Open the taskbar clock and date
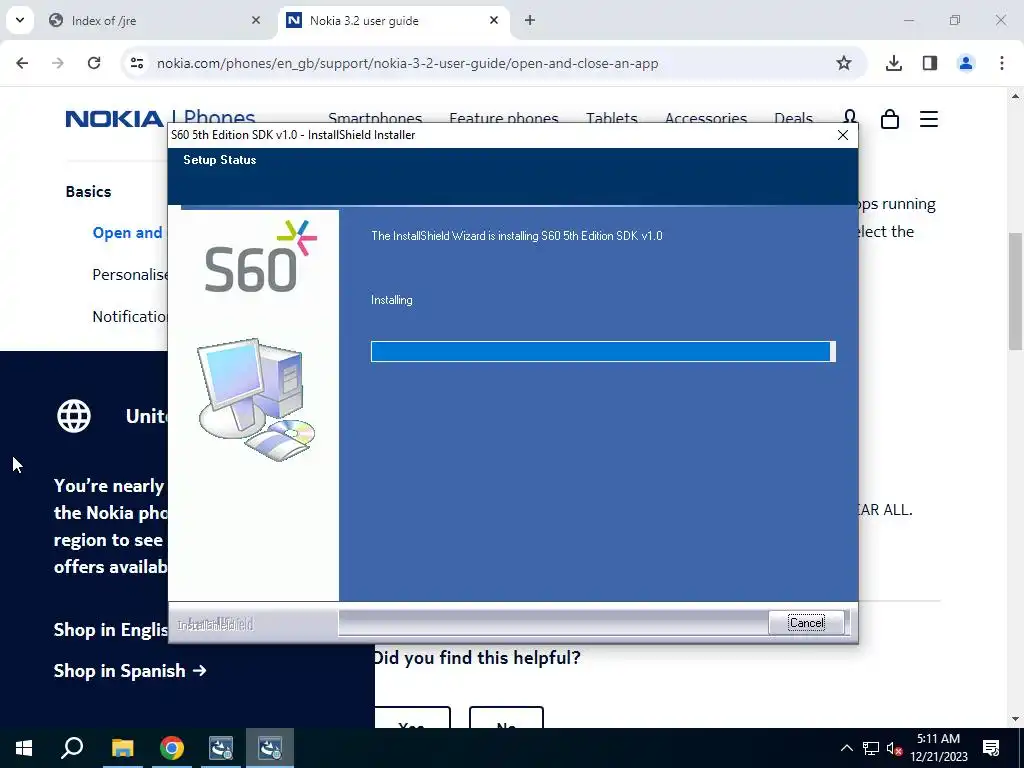The width and height of the screenshot is (1024, 768). click(x=938, y=748)
